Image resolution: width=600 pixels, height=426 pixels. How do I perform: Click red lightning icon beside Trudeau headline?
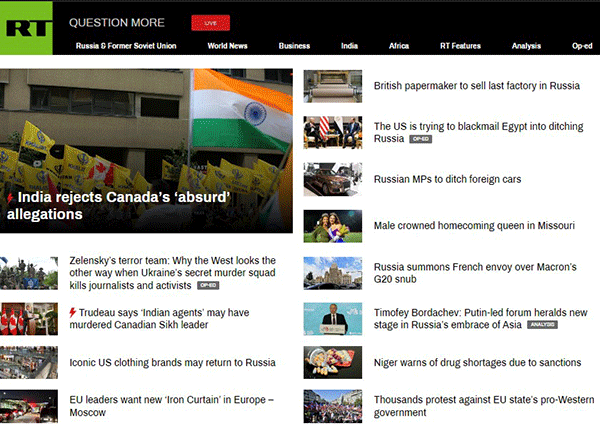73,312
